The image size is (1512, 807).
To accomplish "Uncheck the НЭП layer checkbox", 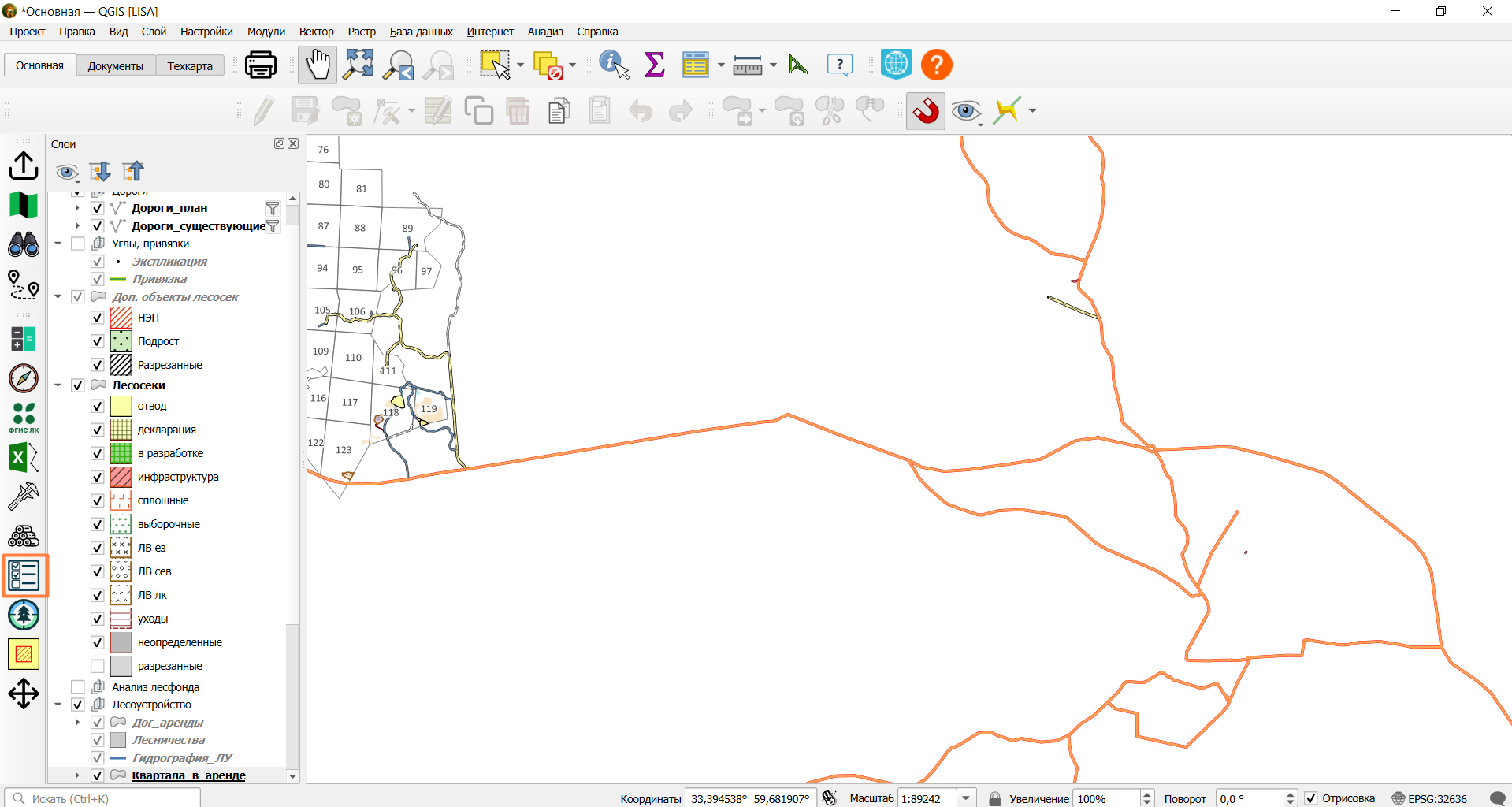I will tap(98, 318).
